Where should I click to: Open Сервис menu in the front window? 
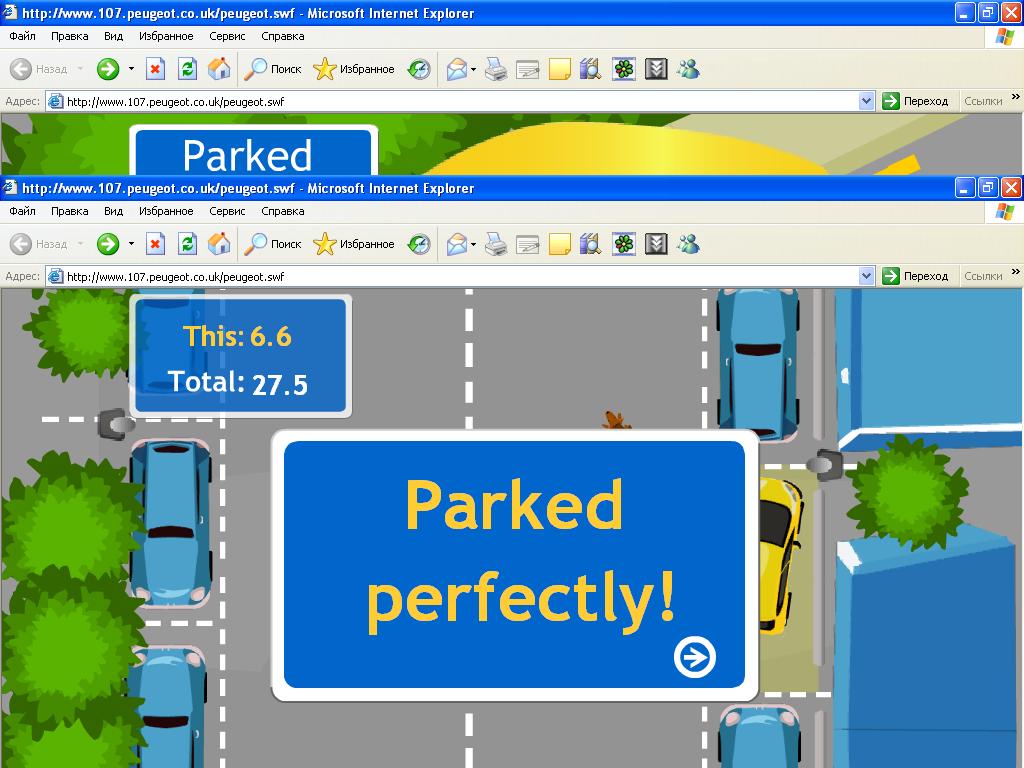click(x=227, y=211)
